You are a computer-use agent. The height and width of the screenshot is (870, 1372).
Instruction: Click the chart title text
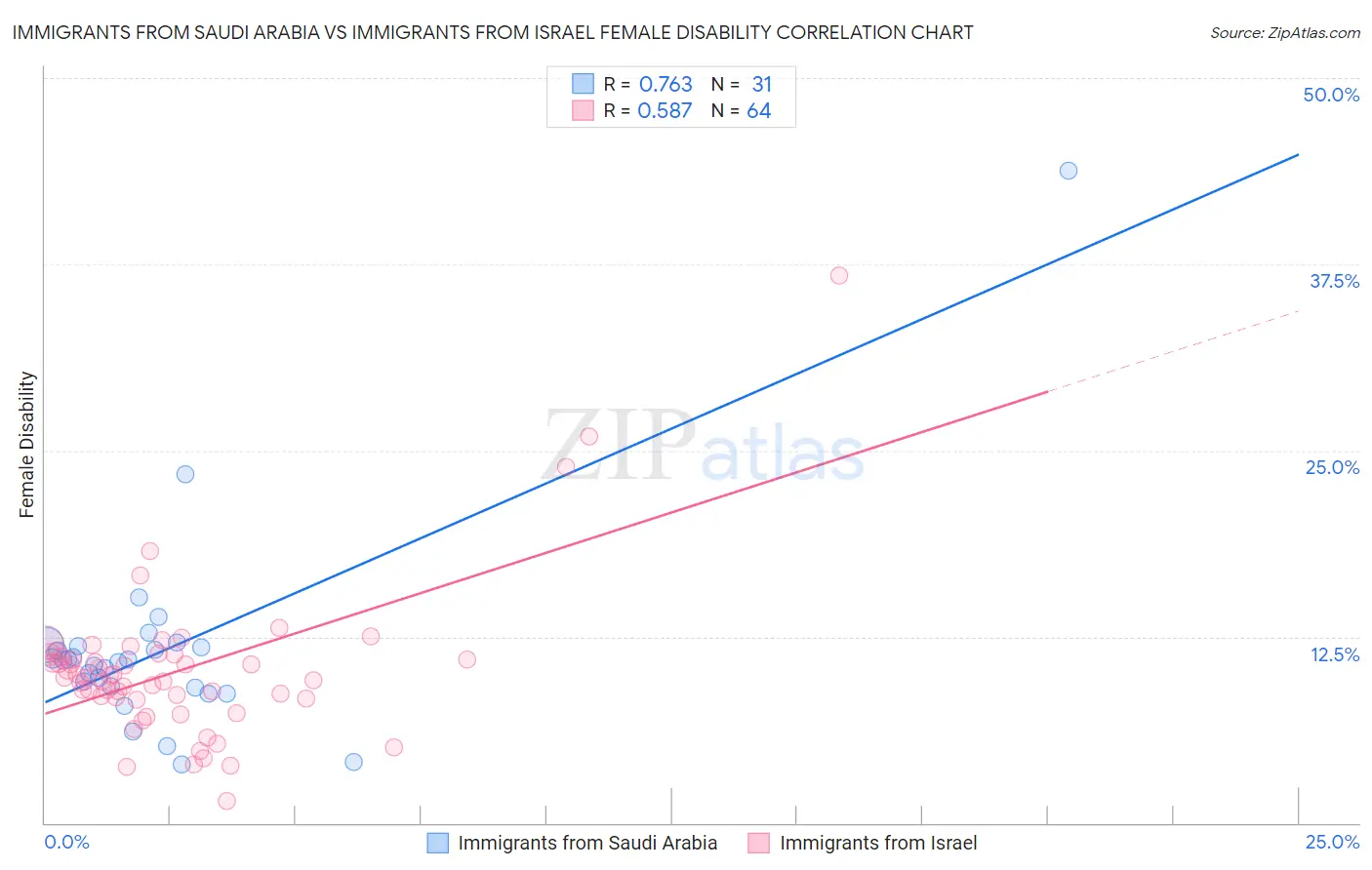click(x=493, y=32)
